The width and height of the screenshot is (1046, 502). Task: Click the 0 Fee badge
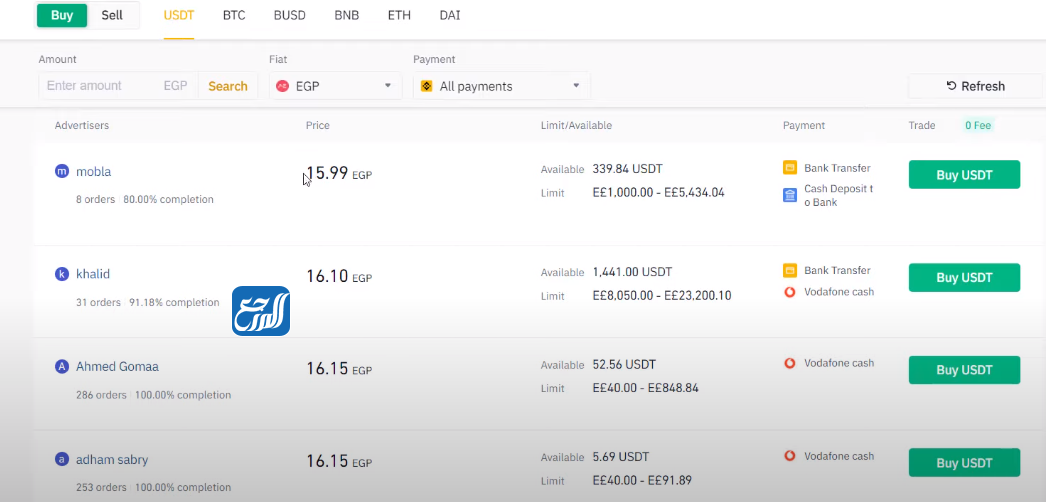tap(978, 125)
